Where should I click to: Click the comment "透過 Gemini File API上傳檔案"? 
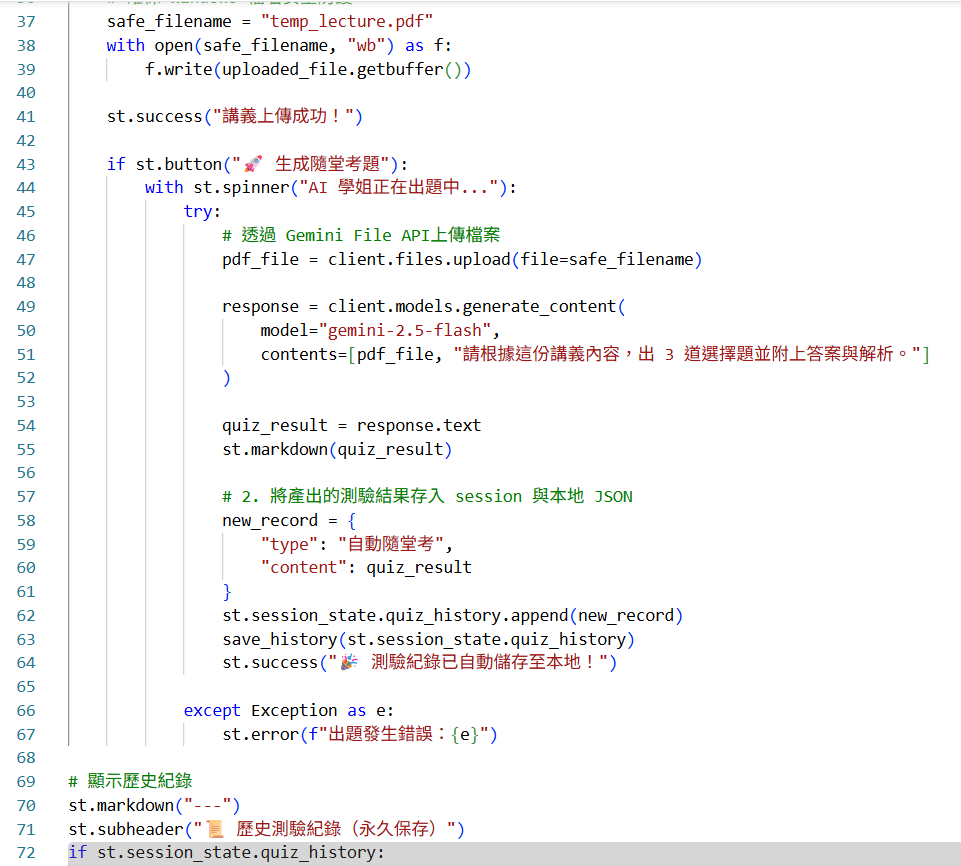[361, 235]
